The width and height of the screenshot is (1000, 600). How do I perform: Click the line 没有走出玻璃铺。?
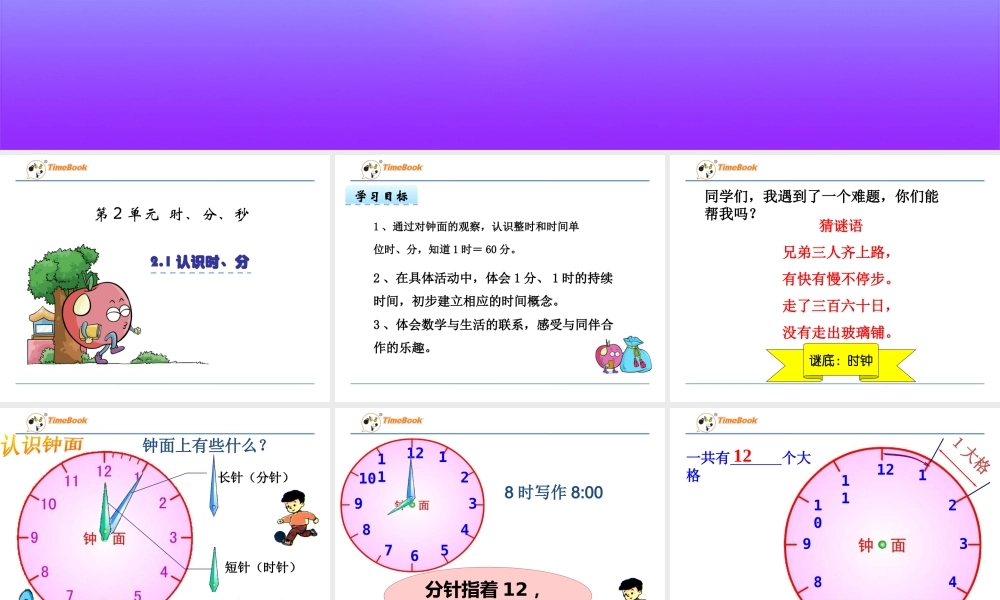point(837,333)
